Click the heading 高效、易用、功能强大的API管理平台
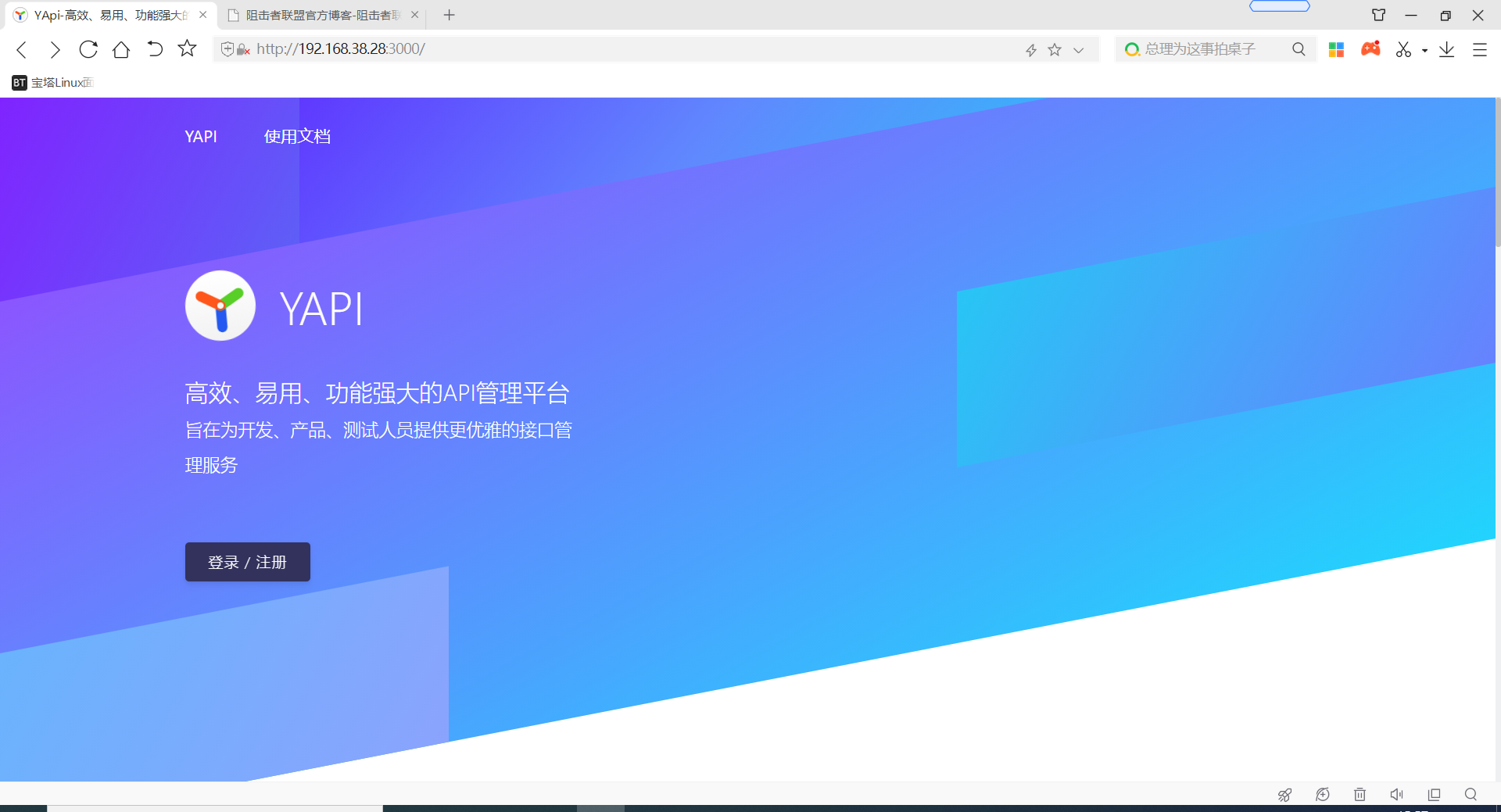1501x812 pixels. coord(378,393)
